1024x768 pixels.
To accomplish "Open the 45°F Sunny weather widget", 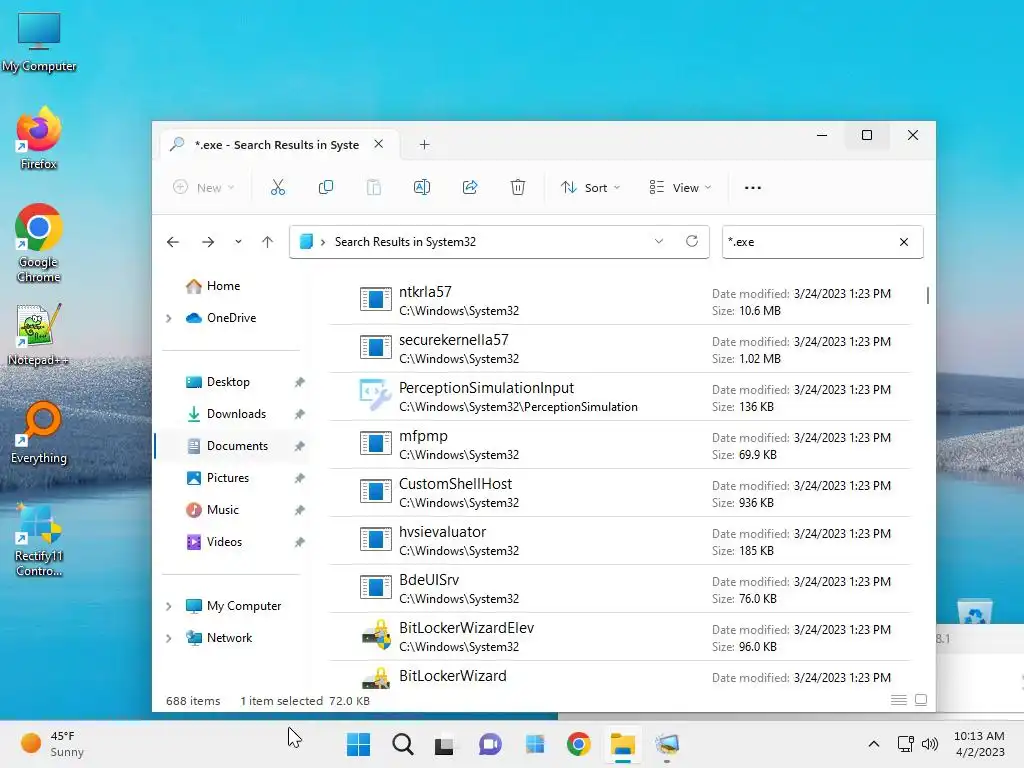I will point(52,744).
